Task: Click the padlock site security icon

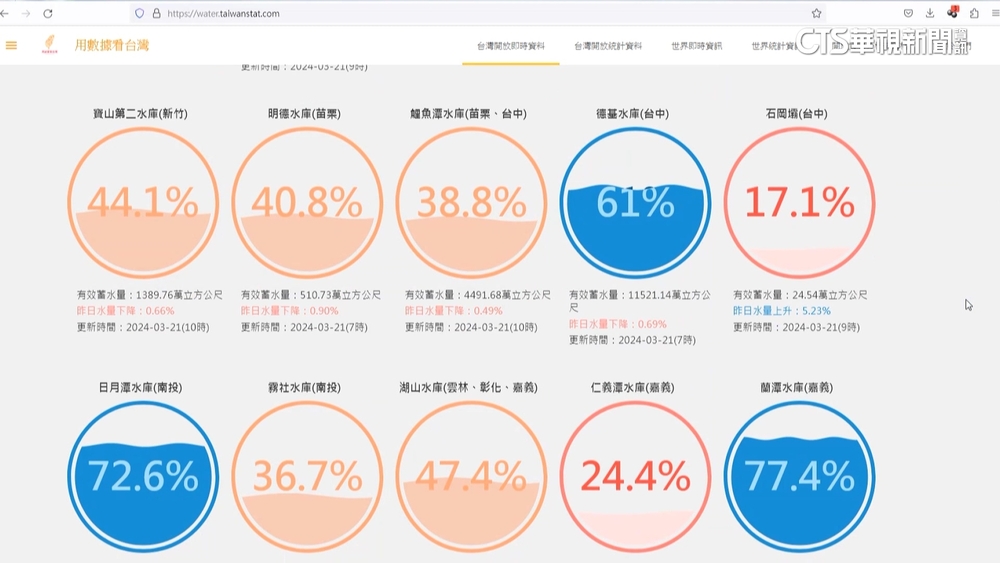Action: click(x=156, y=13)
